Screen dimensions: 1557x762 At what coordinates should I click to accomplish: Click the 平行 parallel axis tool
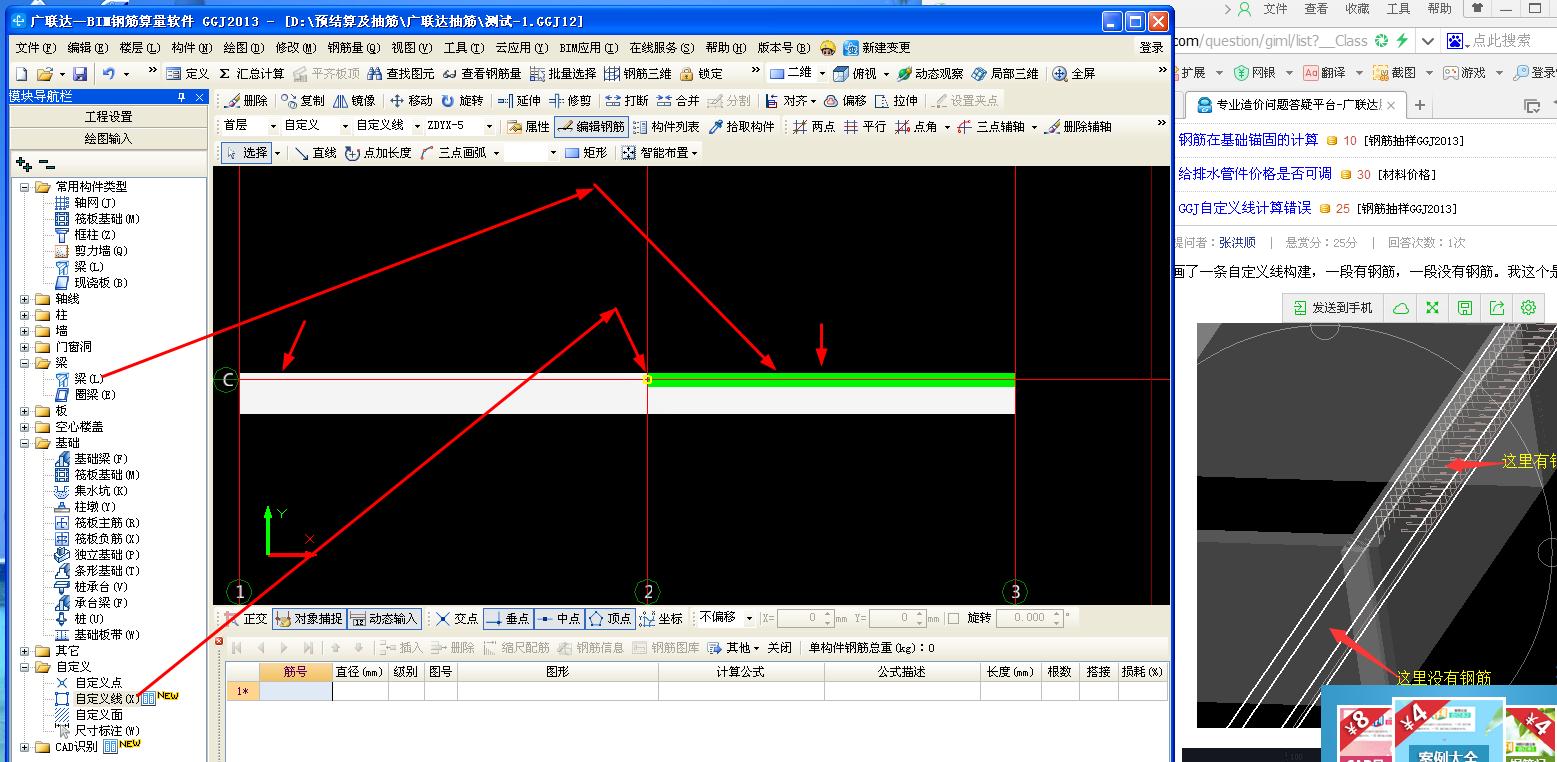point(865,127)
